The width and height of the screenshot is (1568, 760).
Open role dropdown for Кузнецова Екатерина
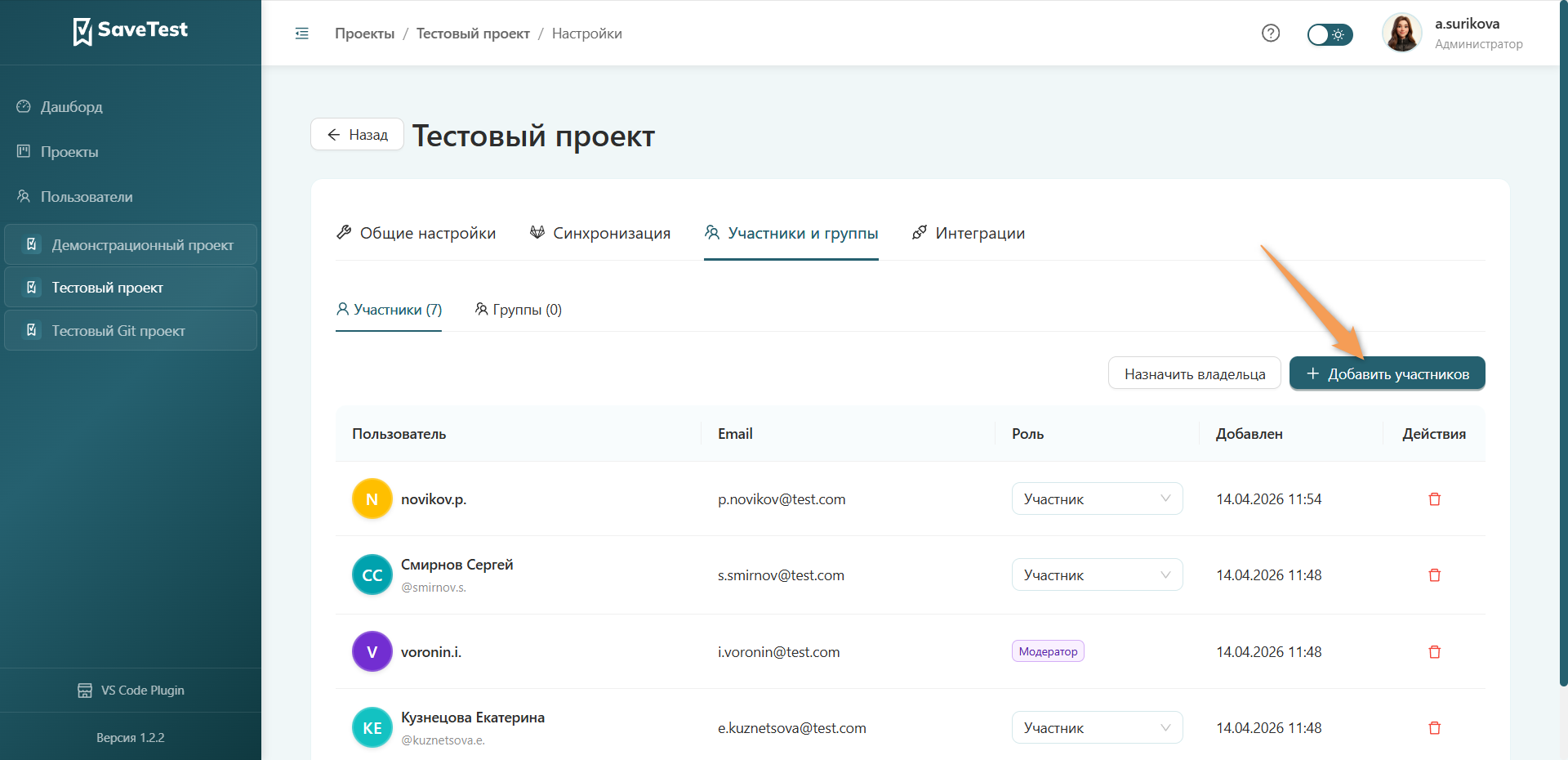1098,728
